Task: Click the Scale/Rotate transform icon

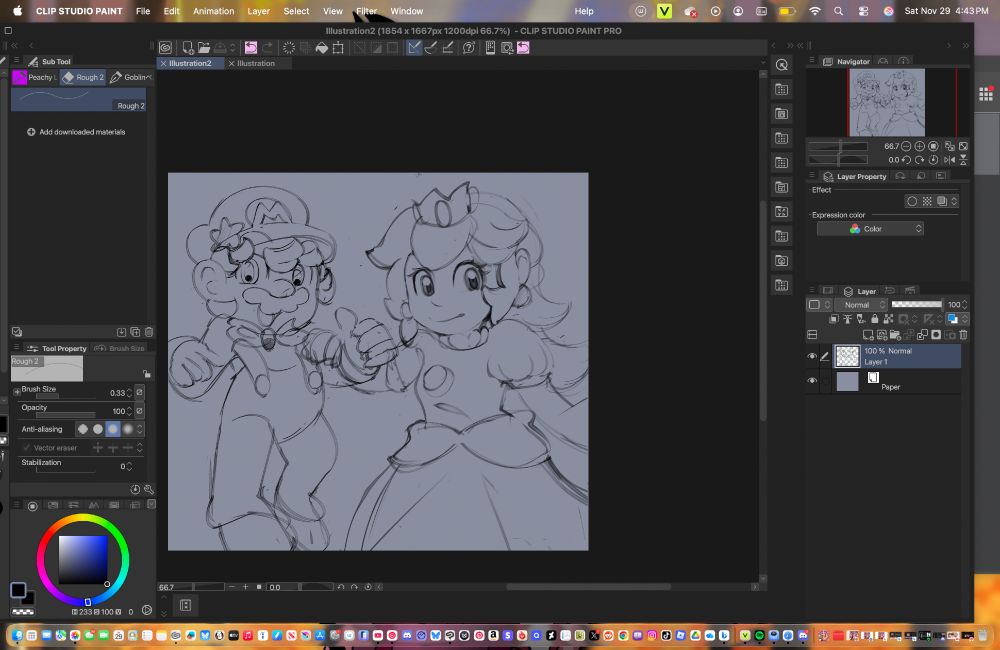Action: tap(338, 48)
